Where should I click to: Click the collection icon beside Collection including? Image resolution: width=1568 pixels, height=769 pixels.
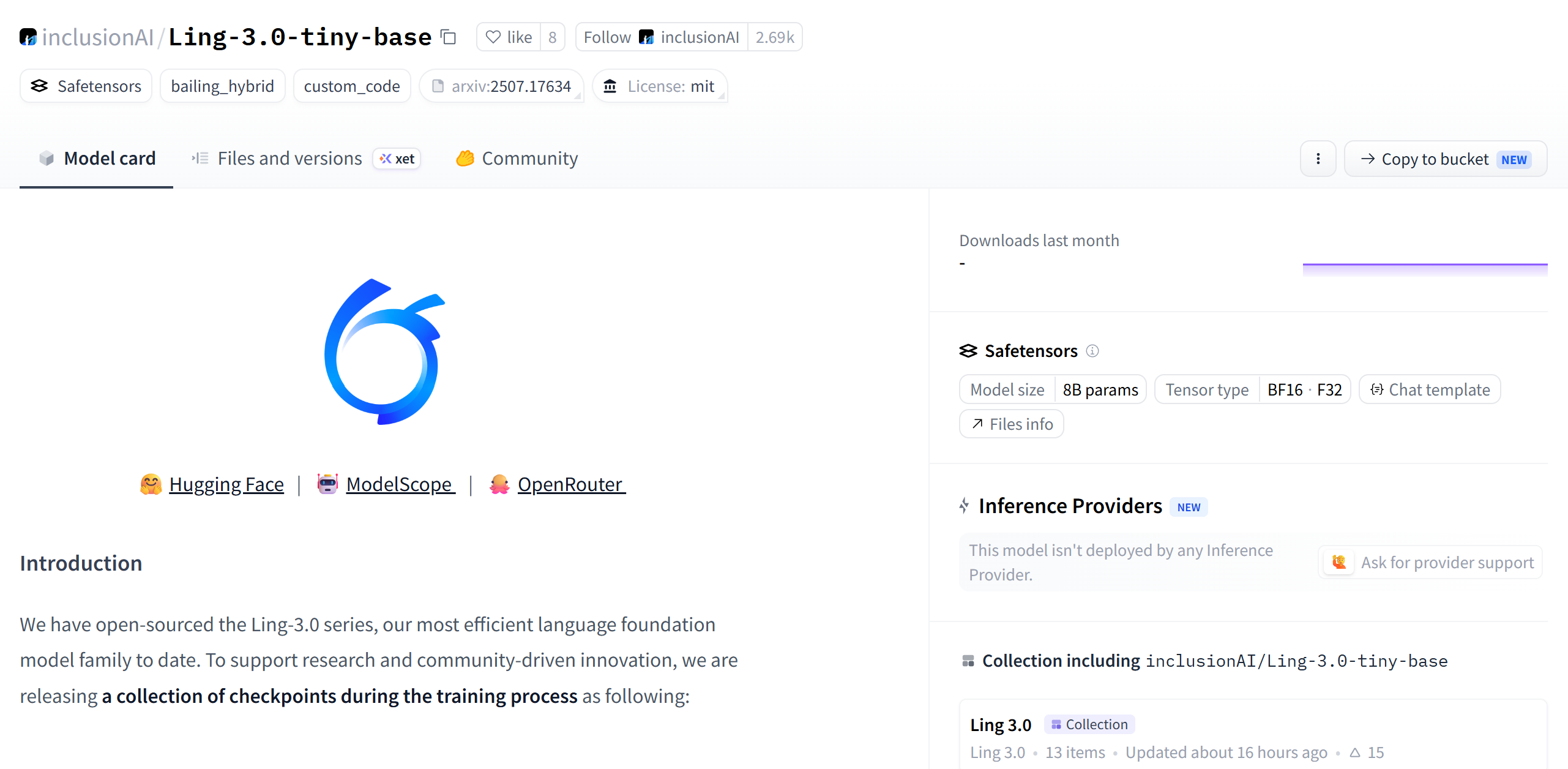point(968,661)
